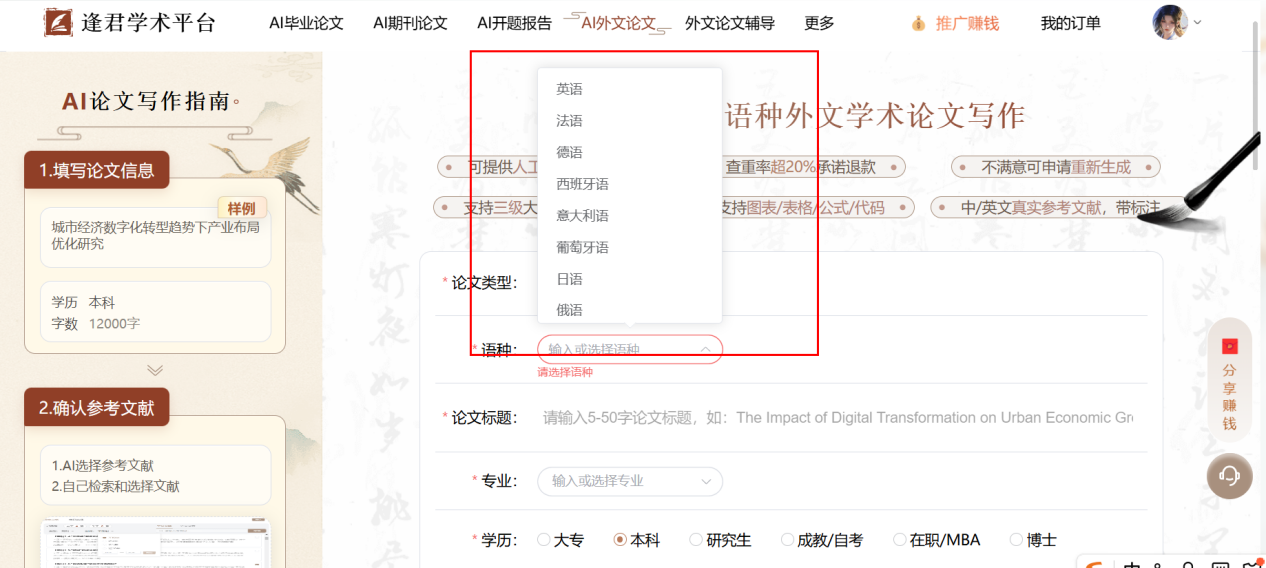Image resolution: width=1266 pixels, height=568 pixels.
Task: Open the reference selection preview thumbnail
Action: (x=155, y=542)
